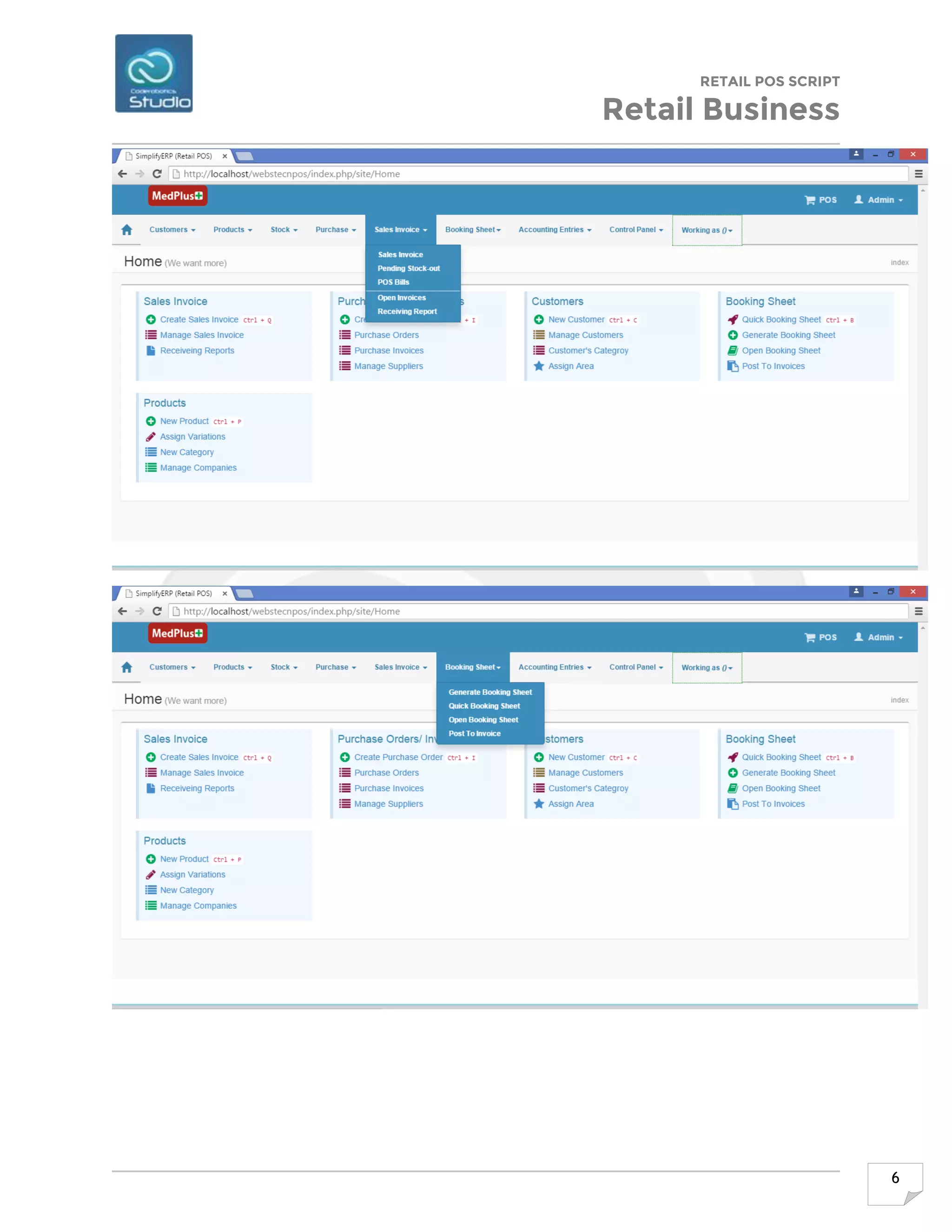This screenshot has height=1232, width=952.
Task: Click the file icon beside Receiveing Reports in the top screenshot
Action: pos(151,351)
